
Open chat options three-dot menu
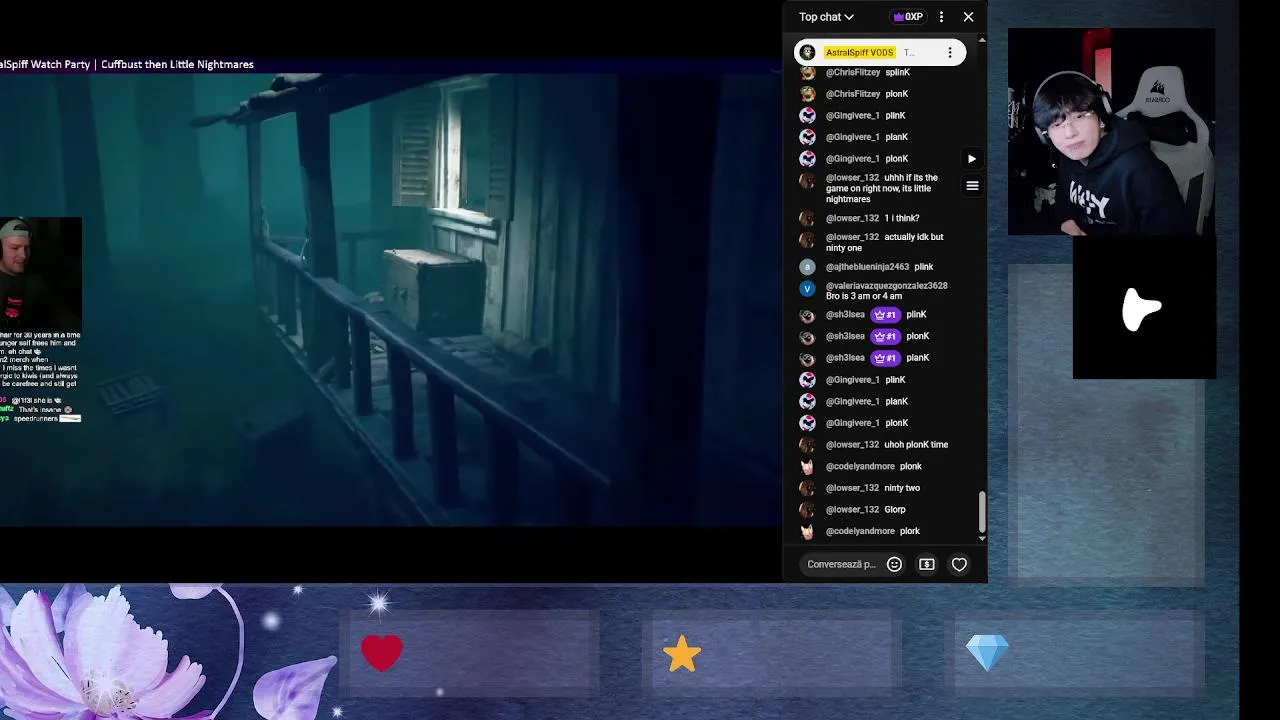coord(941,17)
